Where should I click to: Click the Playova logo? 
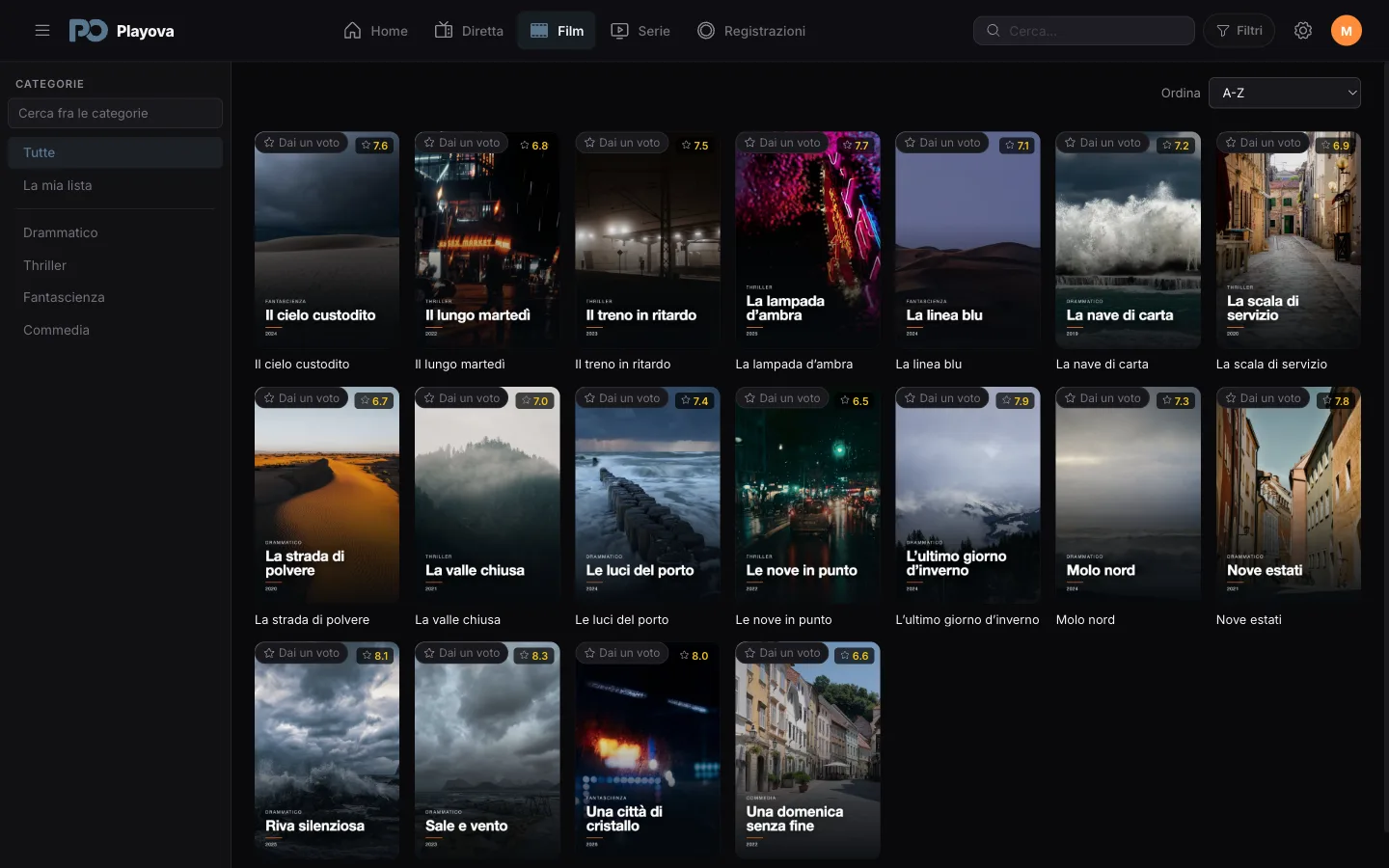(x=122, y=31)
